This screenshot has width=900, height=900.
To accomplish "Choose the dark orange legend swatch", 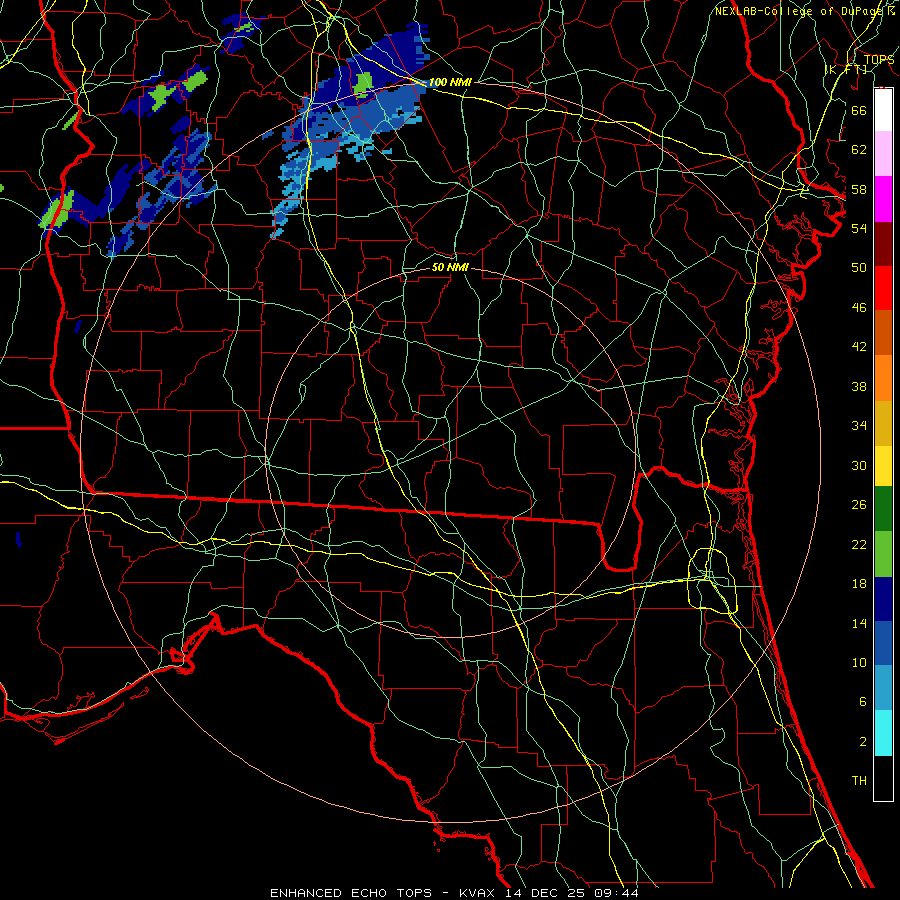I will point(883,332).
